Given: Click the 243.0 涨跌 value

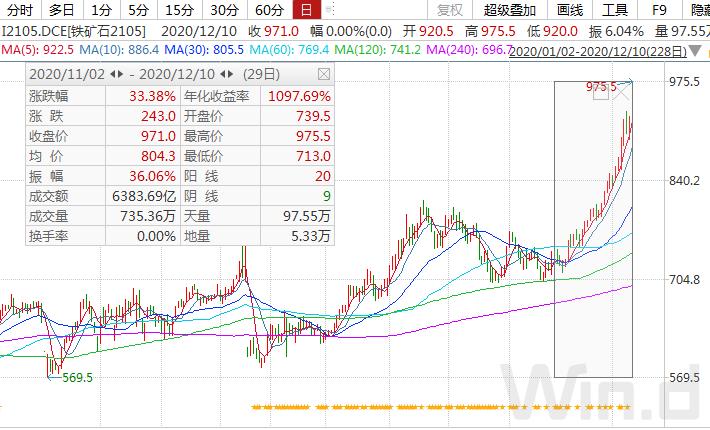Looking at the screenshot, I should tap(158, 116).
